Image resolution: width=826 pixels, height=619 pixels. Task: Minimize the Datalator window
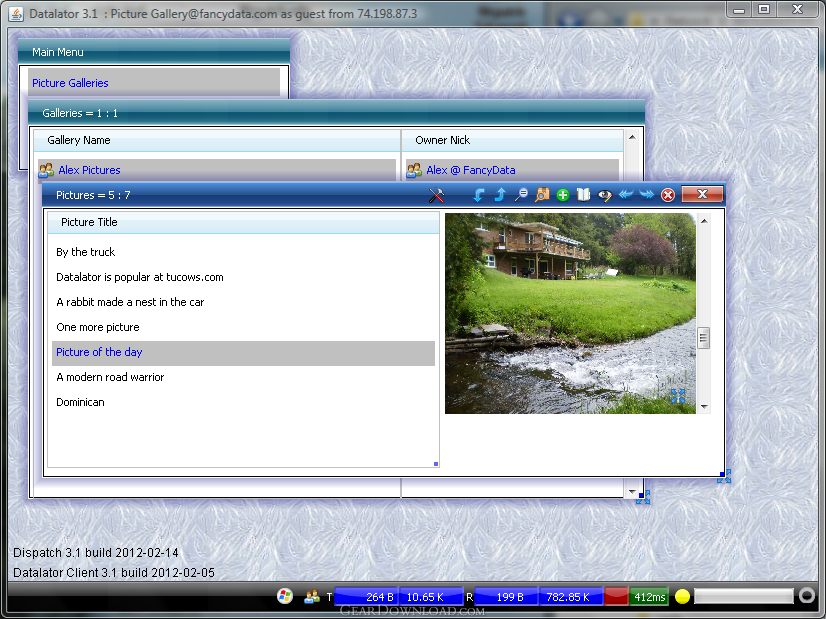[x=740, y=9]
